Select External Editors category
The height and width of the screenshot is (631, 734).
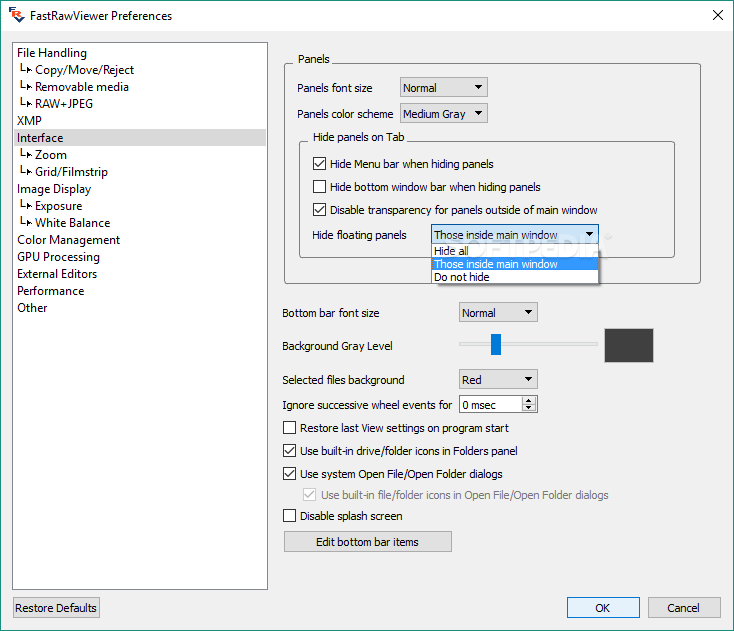pos(140,274)
